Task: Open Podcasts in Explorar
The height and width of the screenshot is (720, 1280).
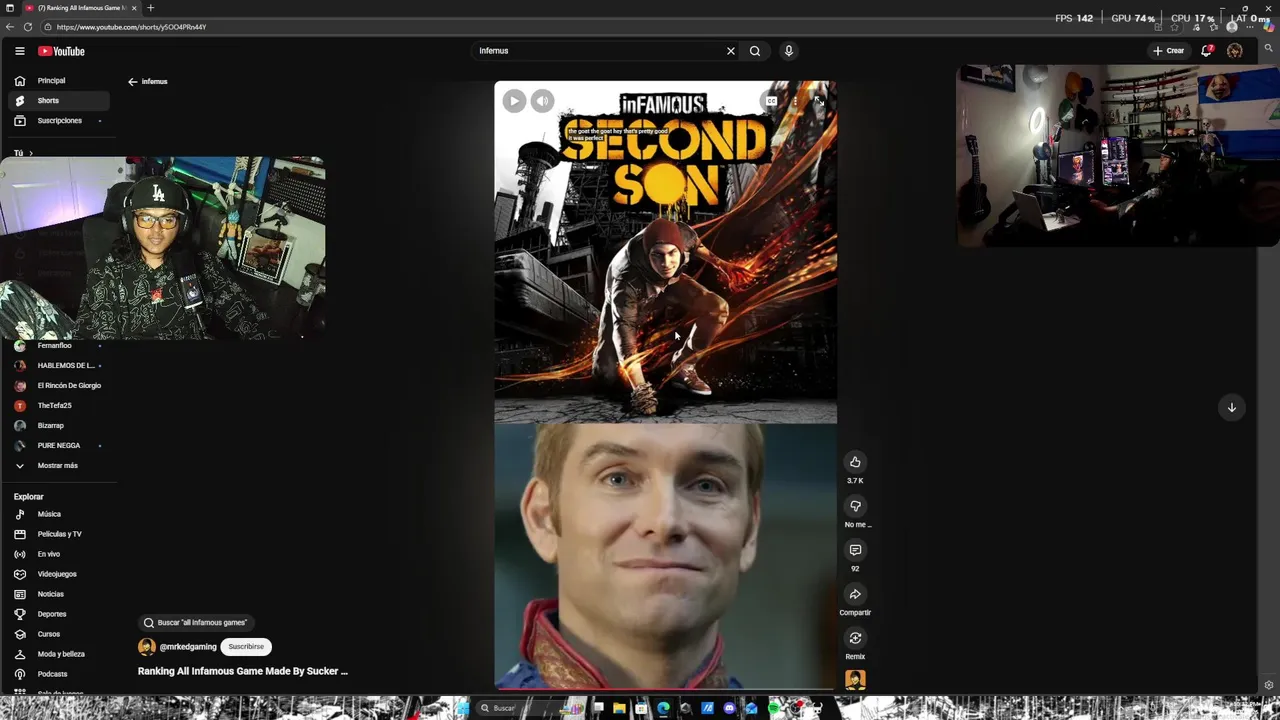Action: pyautogui.click(x=58, y=674)
